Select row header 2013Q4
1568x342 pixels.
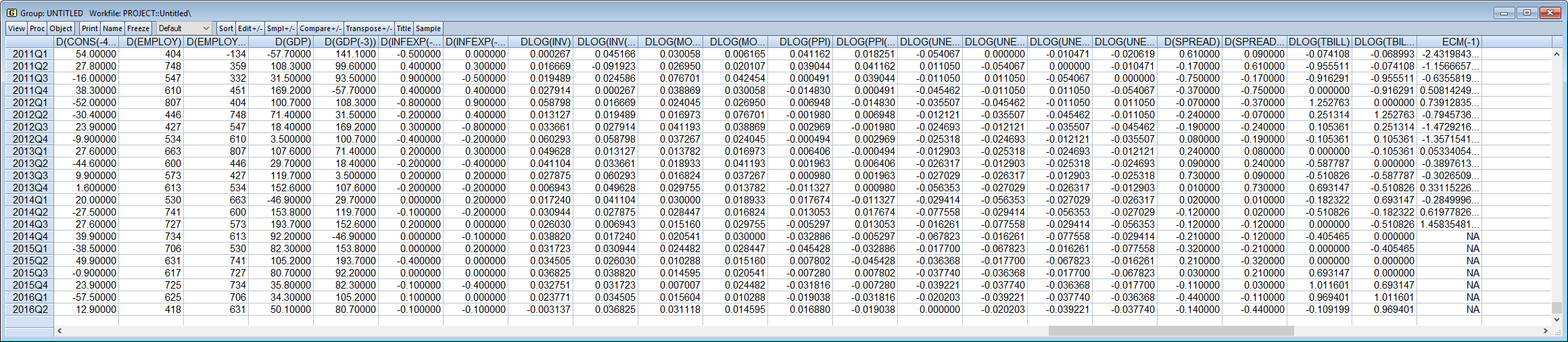(x=30, y=188)
